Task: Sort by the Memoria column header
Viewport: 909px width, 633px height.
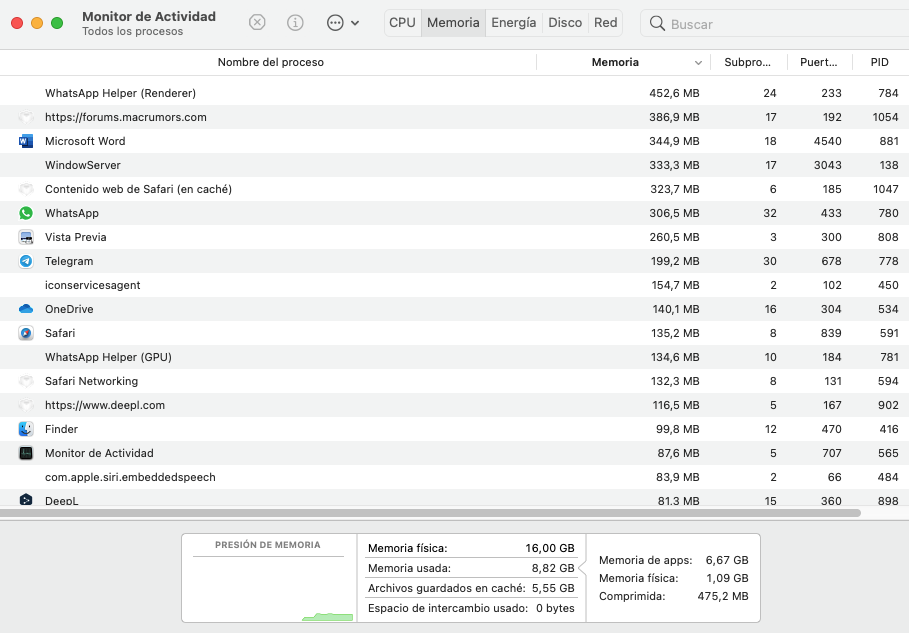Action: point(615,62)
